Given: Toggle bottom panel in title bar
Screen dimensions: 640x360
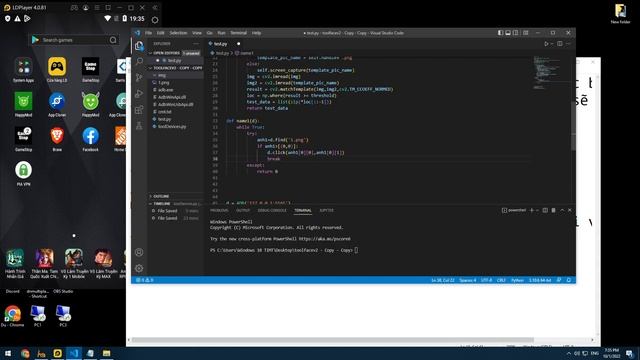Looking at the screenshot, I should click(508, 33).
